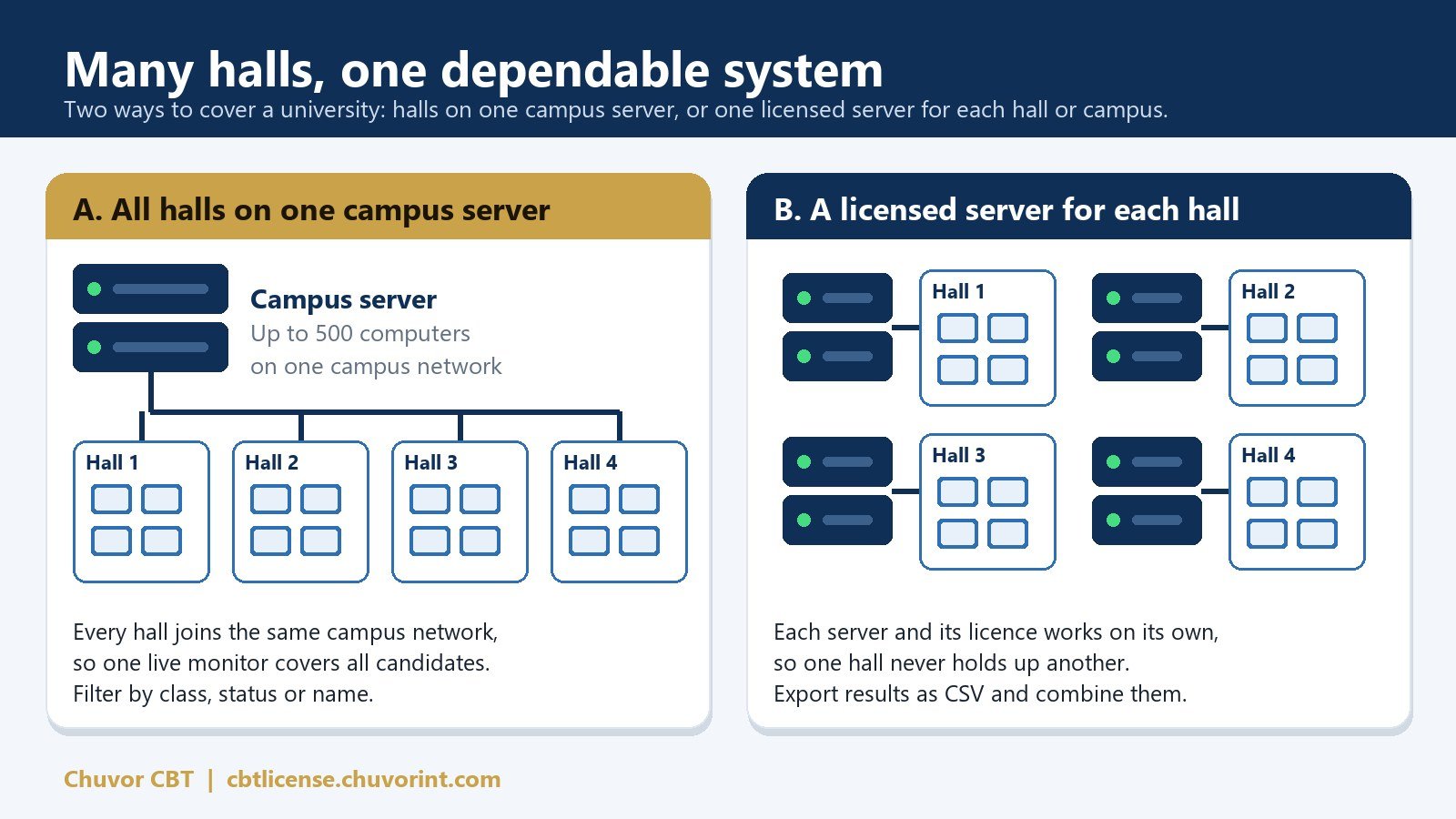This screenshot has height=819, width=1456.
Task: Click the 'Many halls, one dependable system' title
Action: tap(473, 69)
